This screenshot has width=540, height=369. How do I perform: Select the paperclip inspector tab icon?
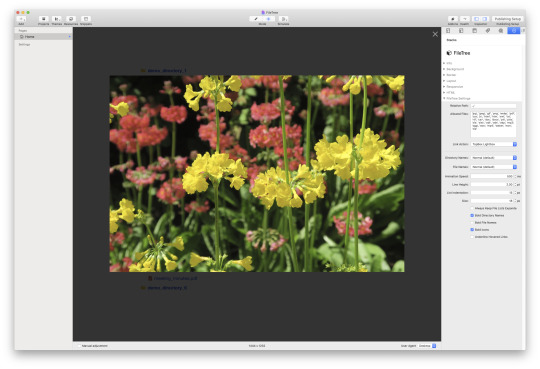click(x=488, y=31)
